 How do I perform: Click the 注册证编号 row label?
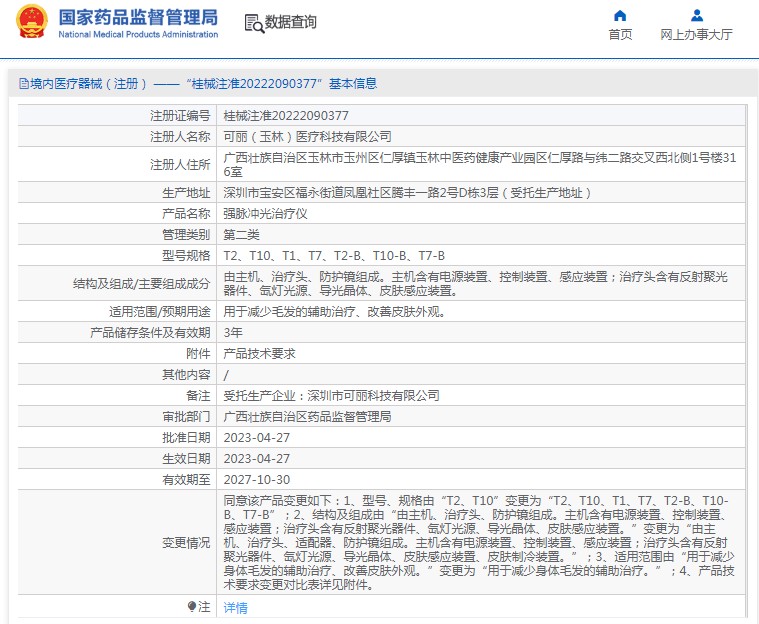(x=180, y=116)
